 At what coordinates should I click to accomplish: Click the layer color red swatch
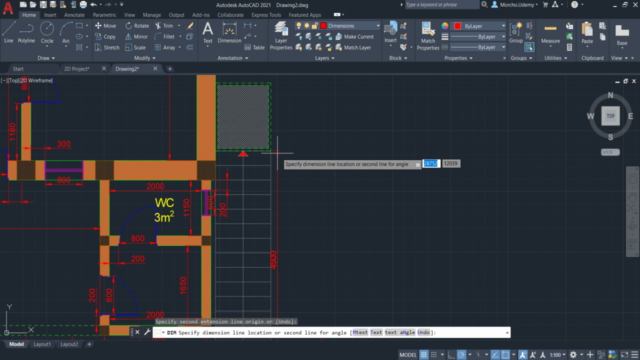point(323,26)
